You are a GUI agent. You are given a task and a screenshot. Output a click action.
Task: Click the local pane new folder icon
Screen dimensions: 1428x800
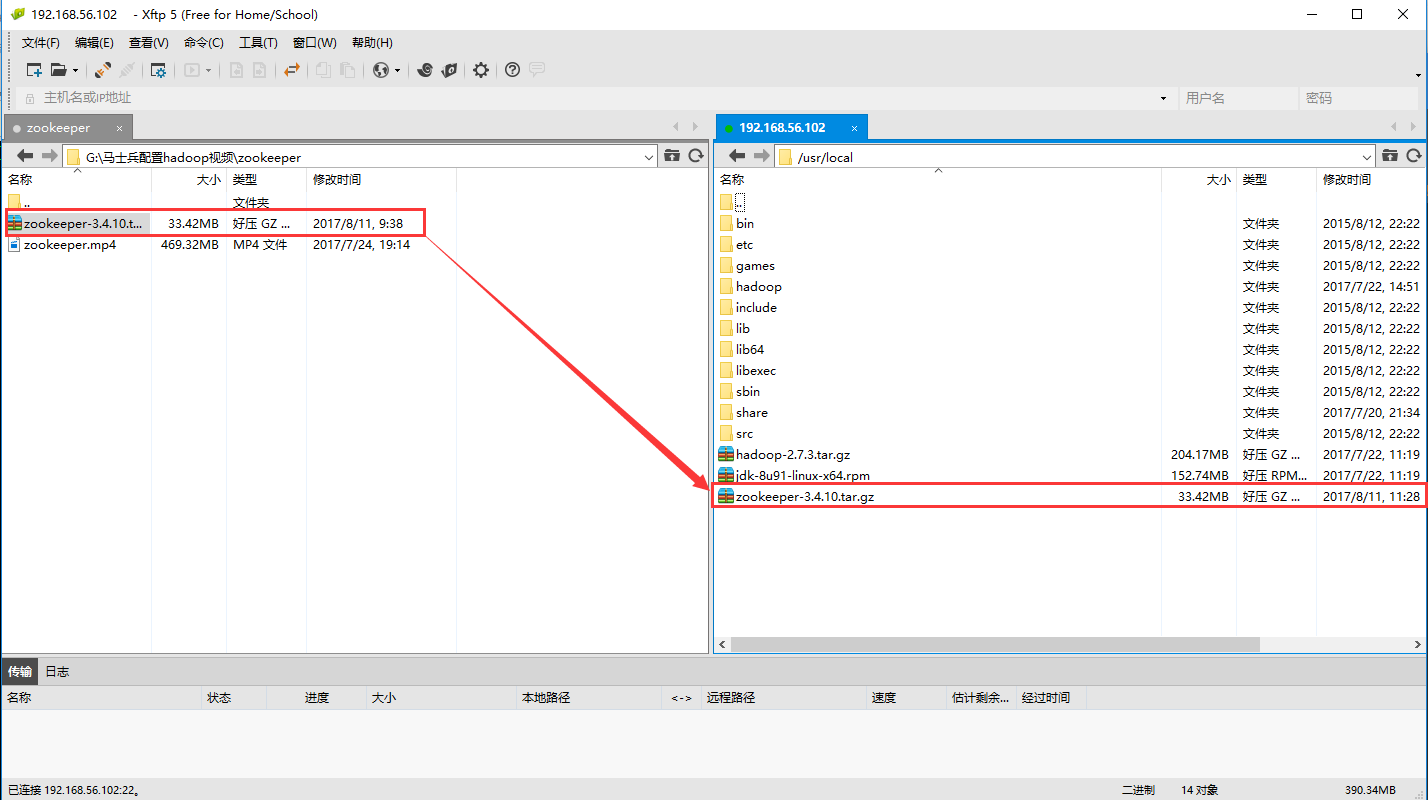672,156
